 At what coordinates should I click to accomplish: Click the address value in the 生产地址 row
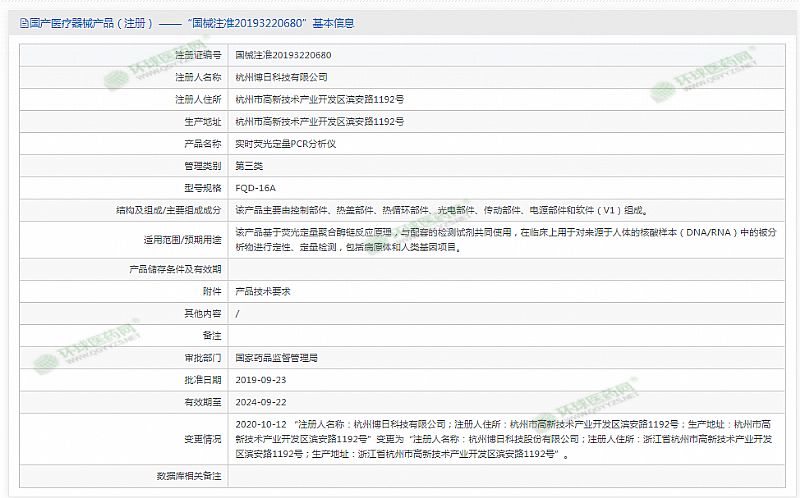click(x=319, y=121)
